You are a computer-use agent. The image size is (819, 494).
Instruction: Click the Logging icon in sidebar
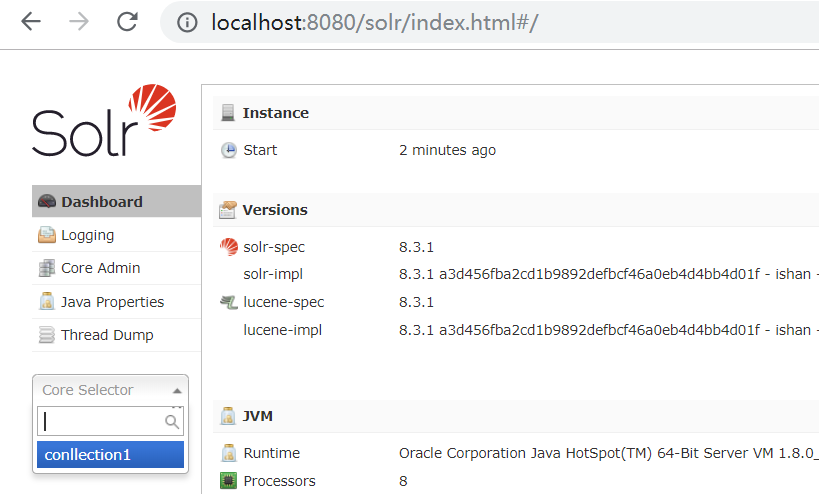click(47, 236)
